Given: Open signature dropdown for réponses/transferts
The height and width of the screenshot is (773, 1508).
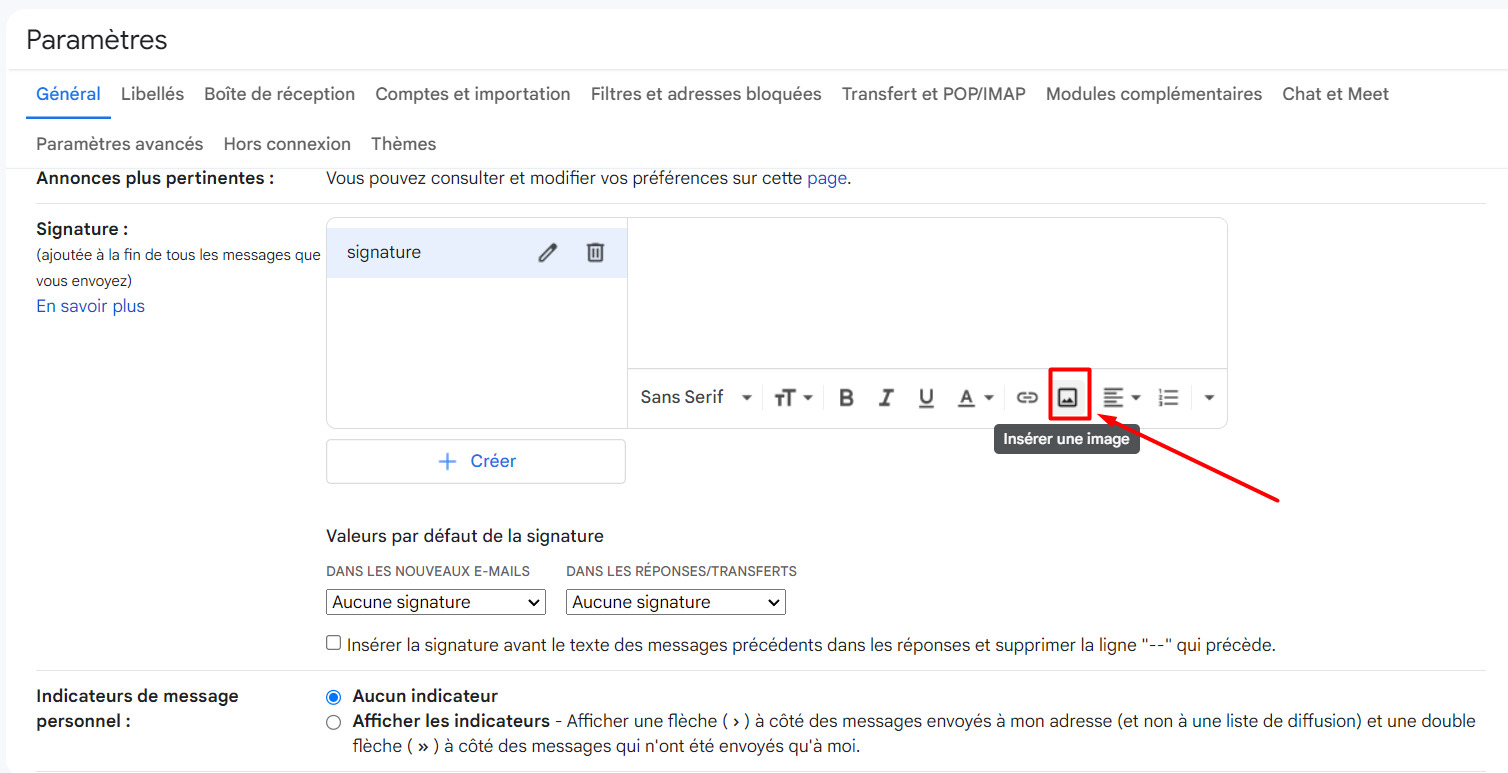Looking at the screenshot, I should [x=676, y=602].
